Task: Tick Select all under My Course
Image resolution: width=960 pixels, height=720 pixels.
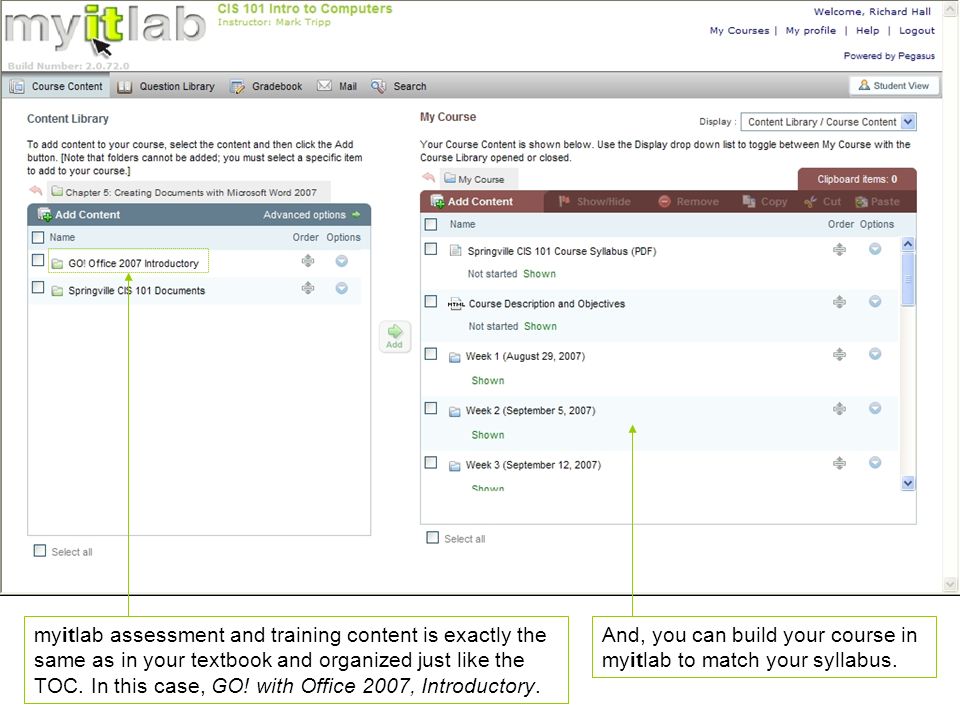Action: 433,538
